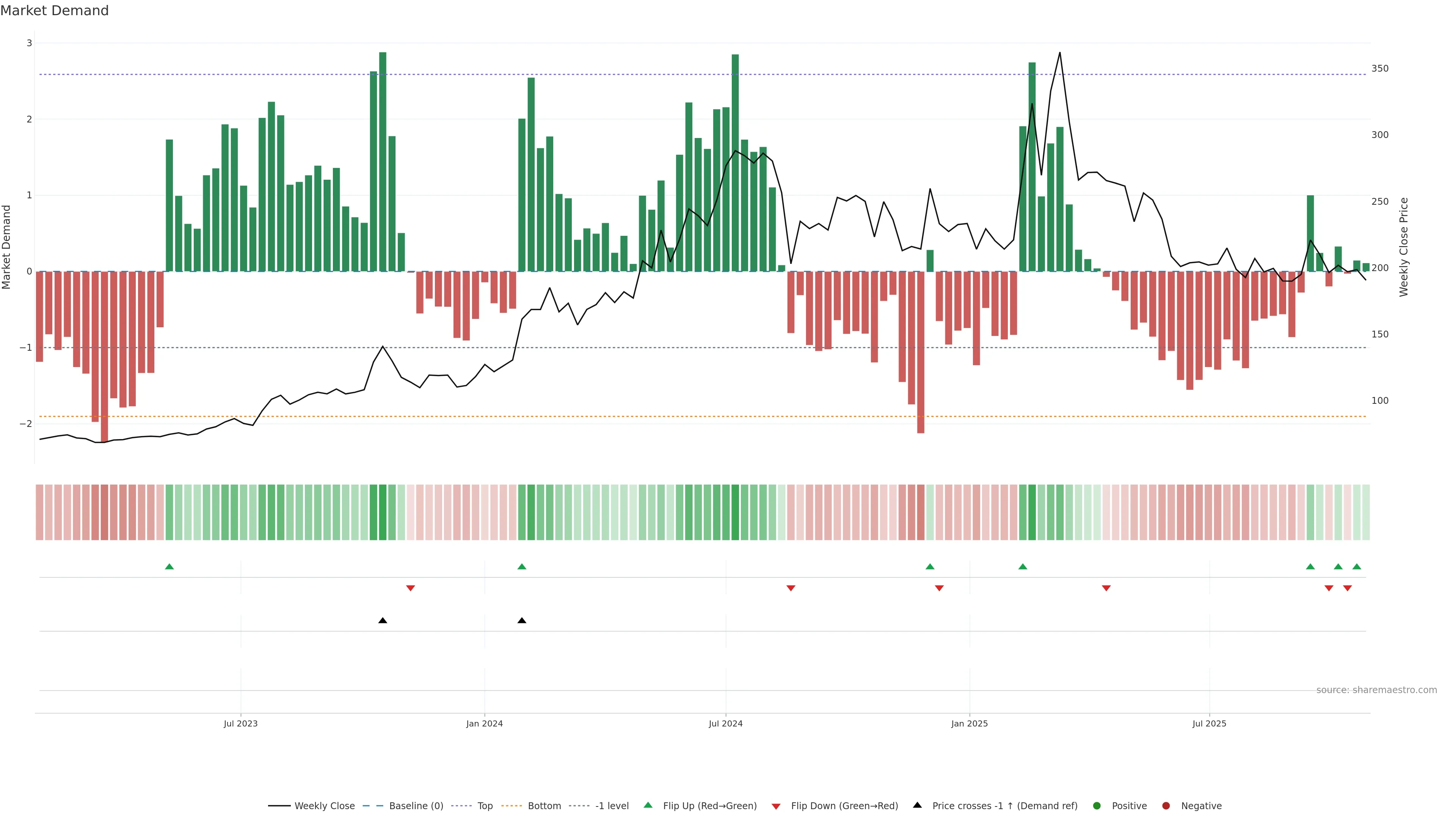Click green flip-up marker just after Jan 2025

pos(1023,567)
